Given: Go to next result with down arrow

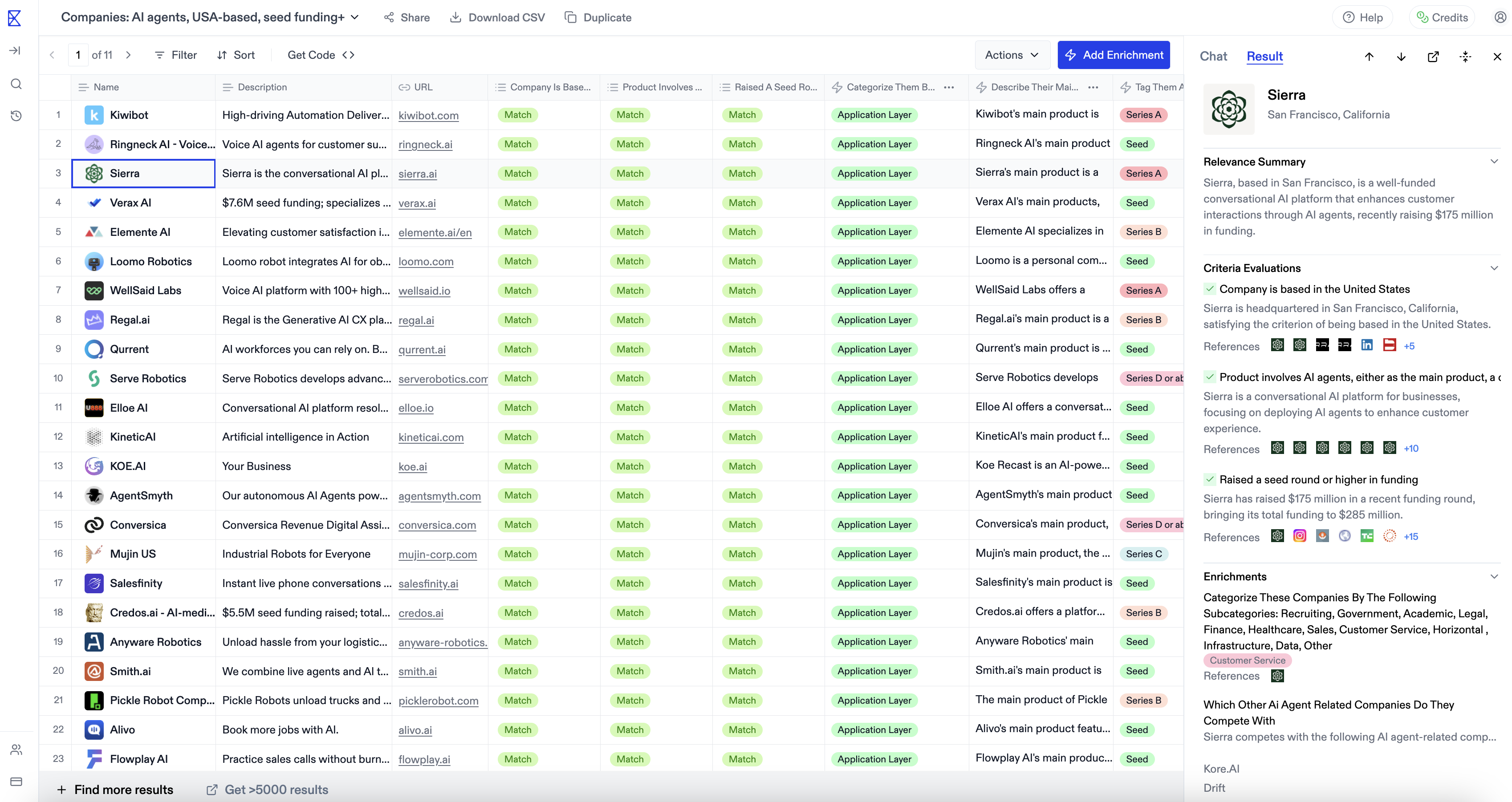Looking at the screenshot, I should point(1401,57).
